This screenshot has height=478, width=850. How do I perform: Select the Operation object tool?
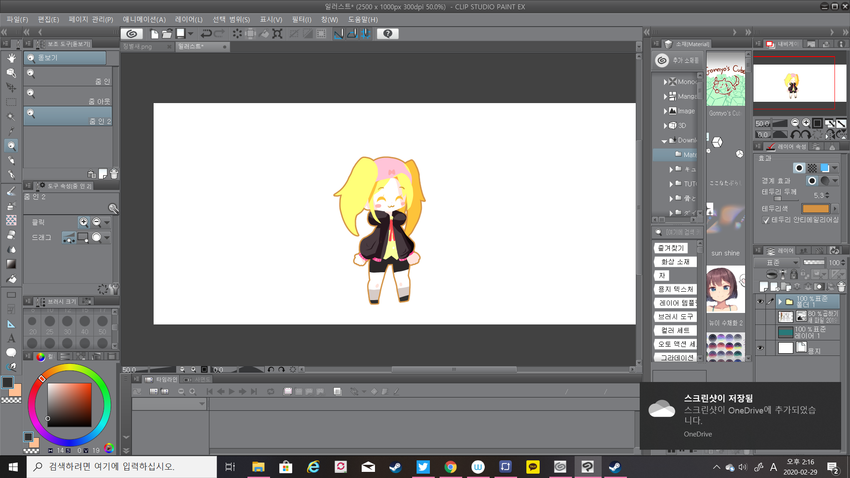tap(11, 73)
